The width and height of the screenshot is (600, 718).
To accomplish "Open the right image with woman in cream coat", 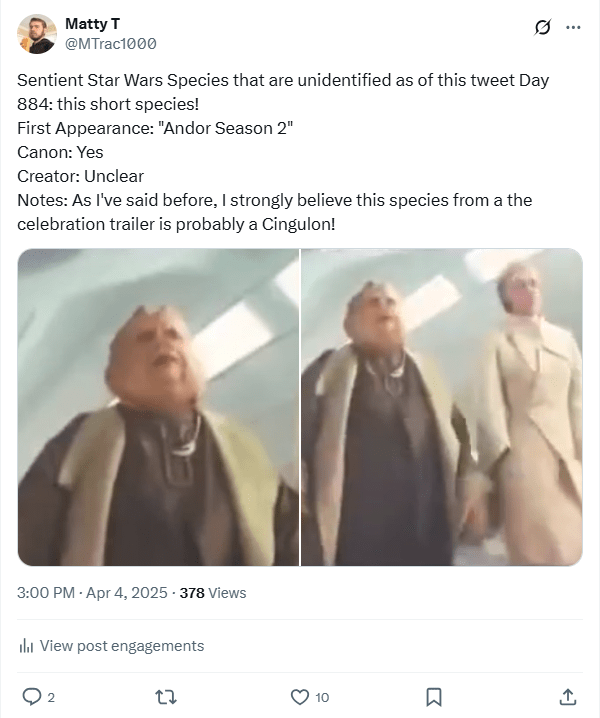I will point(441,407).
